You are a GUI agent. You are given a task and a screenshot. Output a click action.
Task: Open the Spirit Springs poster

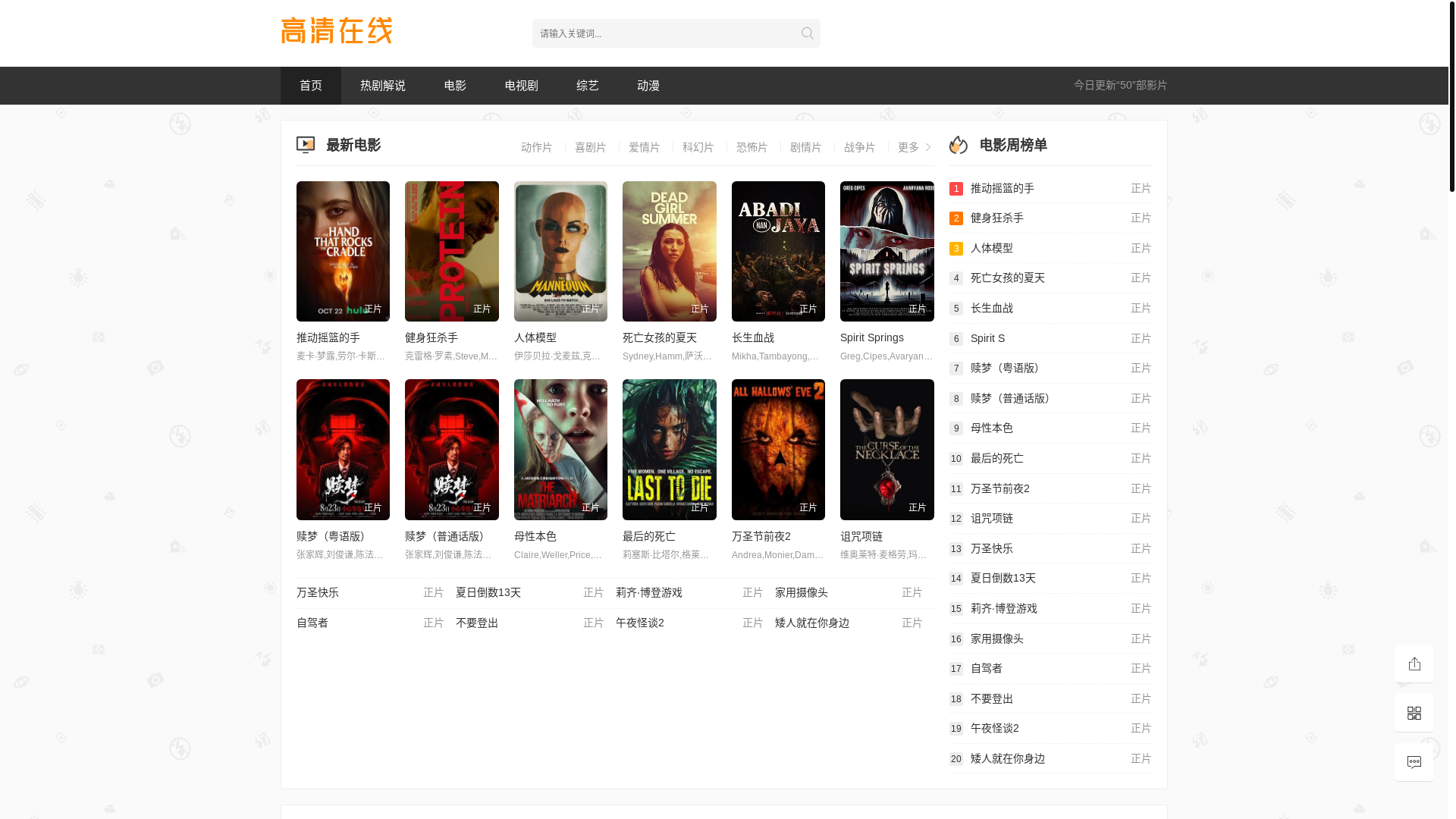coord(887,251)
